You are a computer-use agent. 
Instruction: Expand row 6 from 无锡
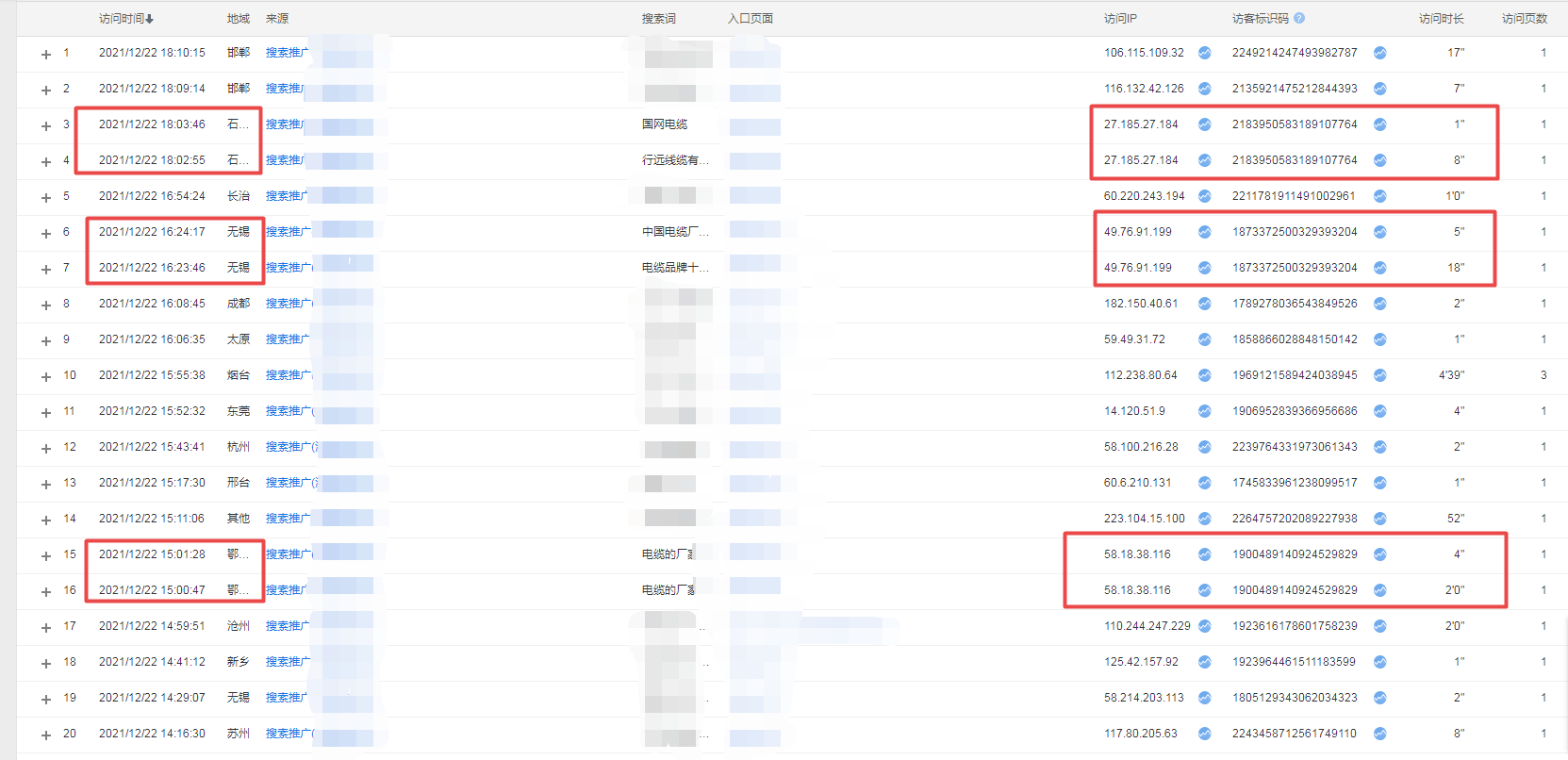pyautogui.click(x=45, y=234)
